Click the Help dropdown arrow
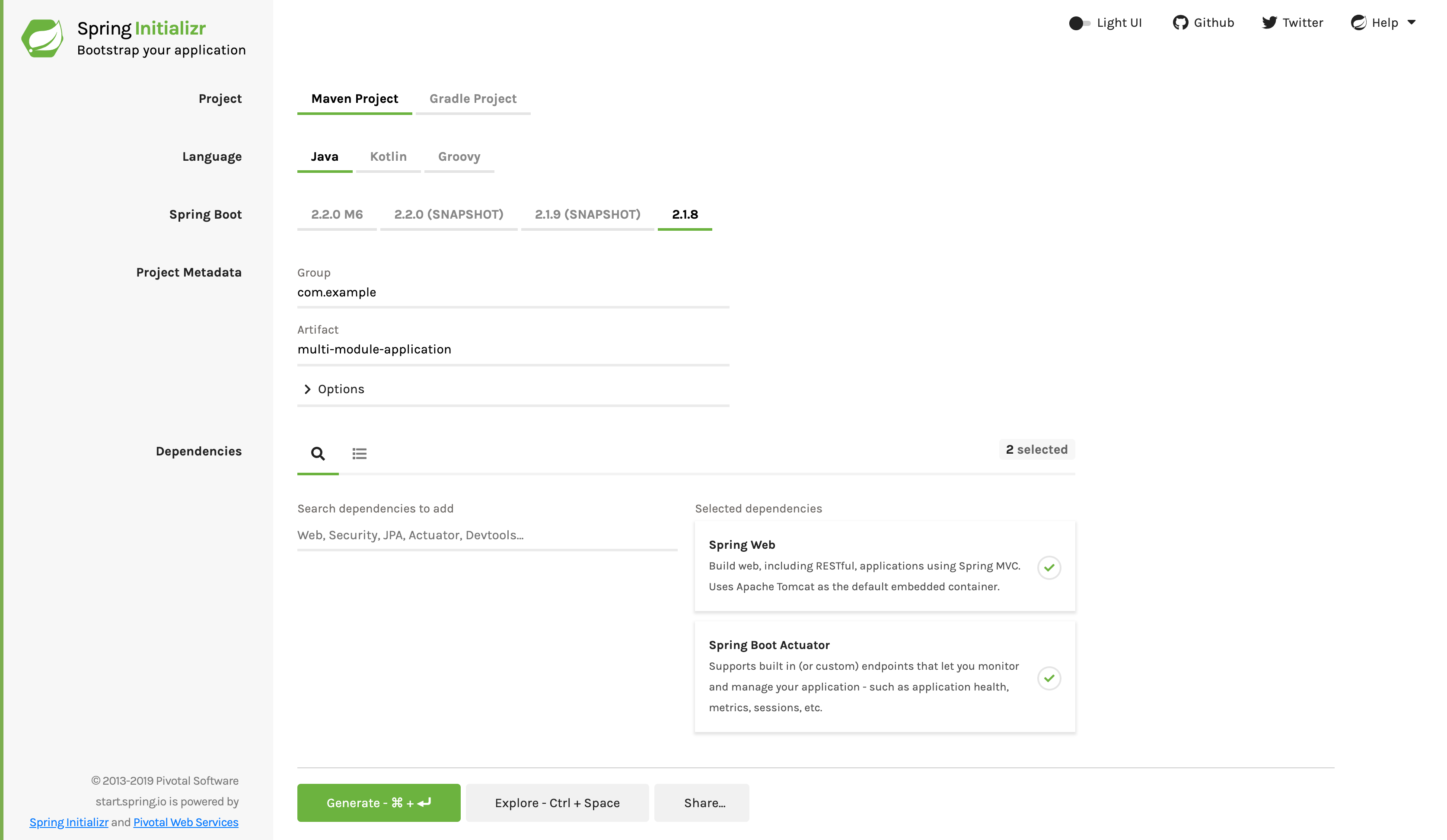This screenshot has width=1447, height=840. coord(1411,22)
